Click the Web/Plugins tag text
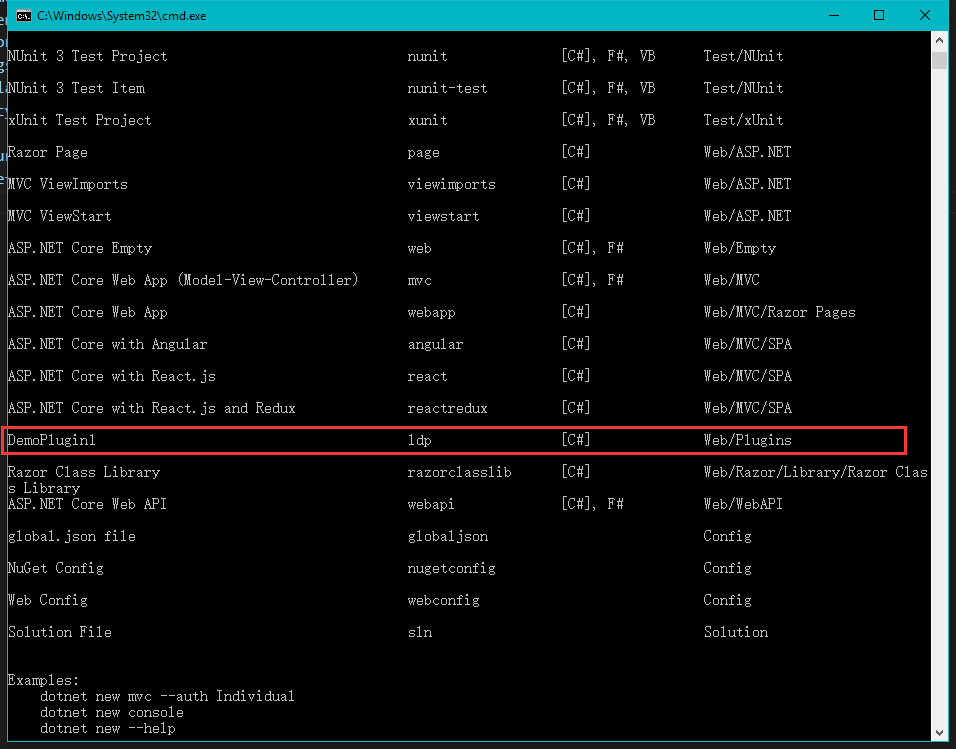Viewport: 956px width, 749px height. pyautogui.click(x=747, y=440)
